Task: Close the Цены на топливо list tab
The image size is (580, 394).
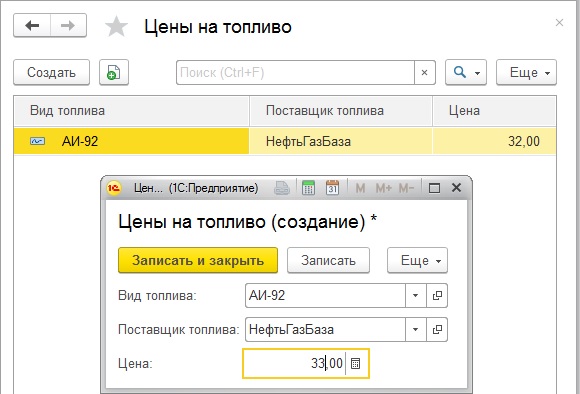Action: tap(559, 23)
